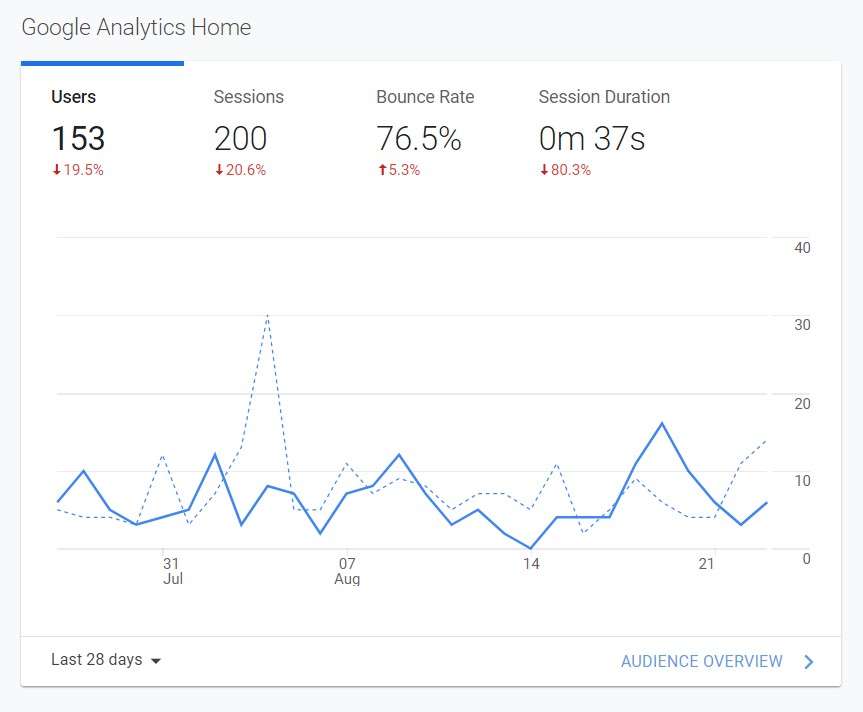Image resolution: width=863 pixels, height=712 pixels.
Task: Click the 200 sessions value
Action: [241, 138]
